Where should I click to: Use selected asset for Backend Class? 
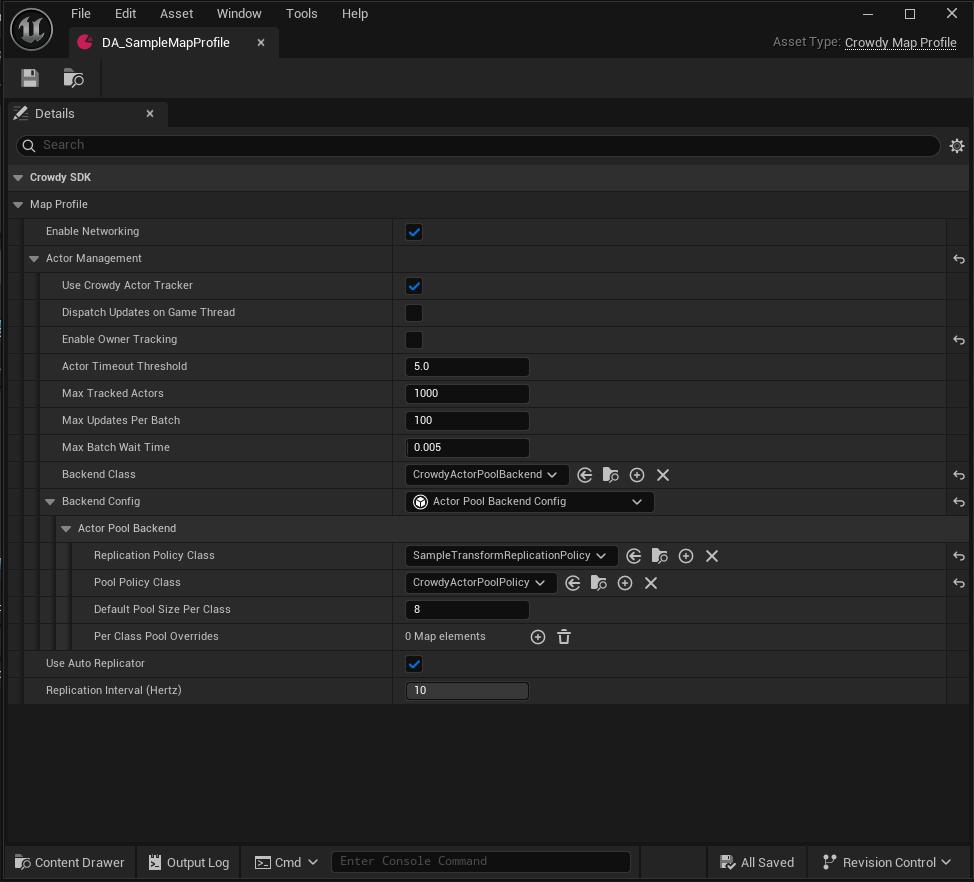585,475
